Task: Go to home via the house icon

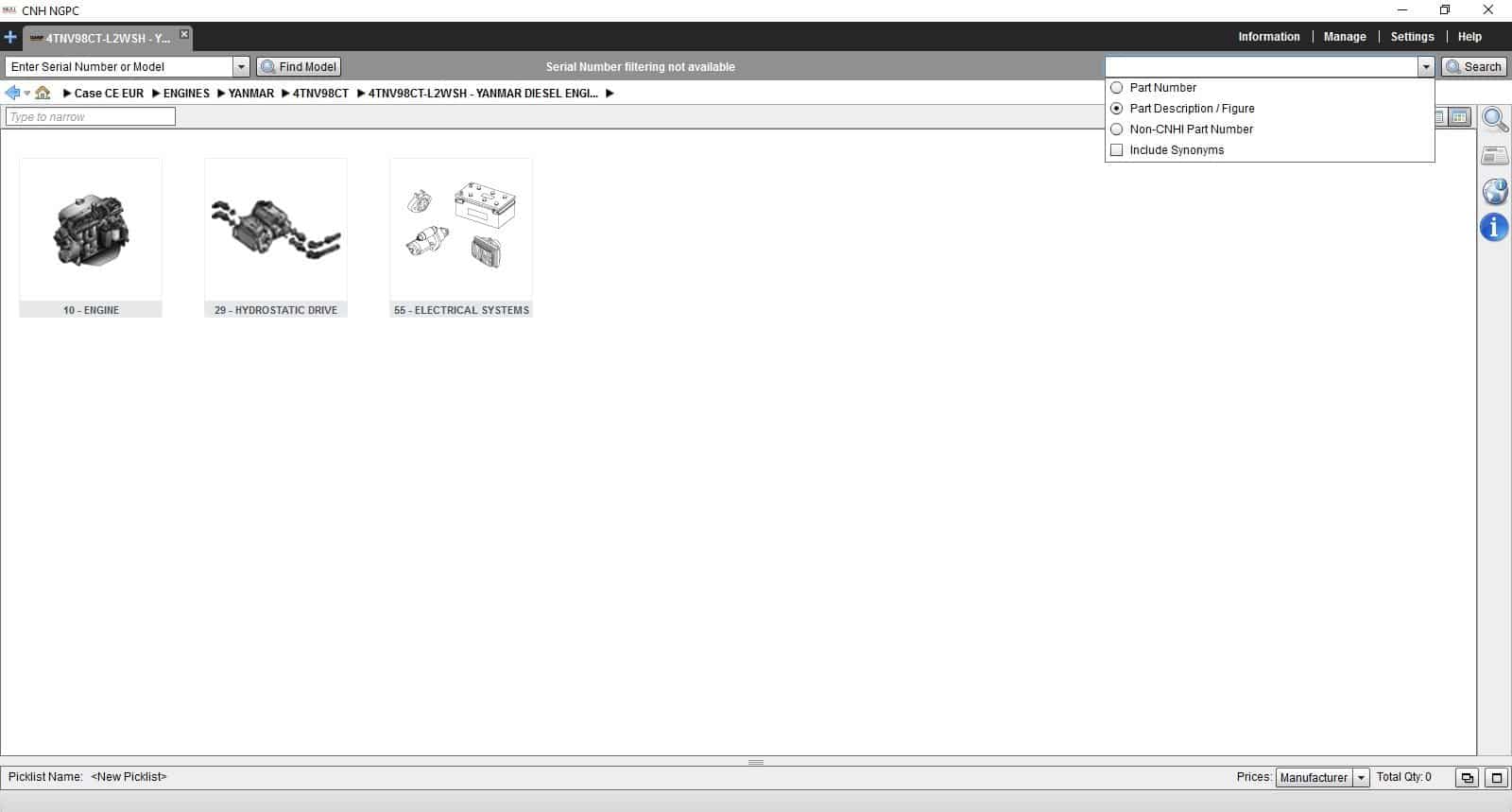Action: point(43,93)
